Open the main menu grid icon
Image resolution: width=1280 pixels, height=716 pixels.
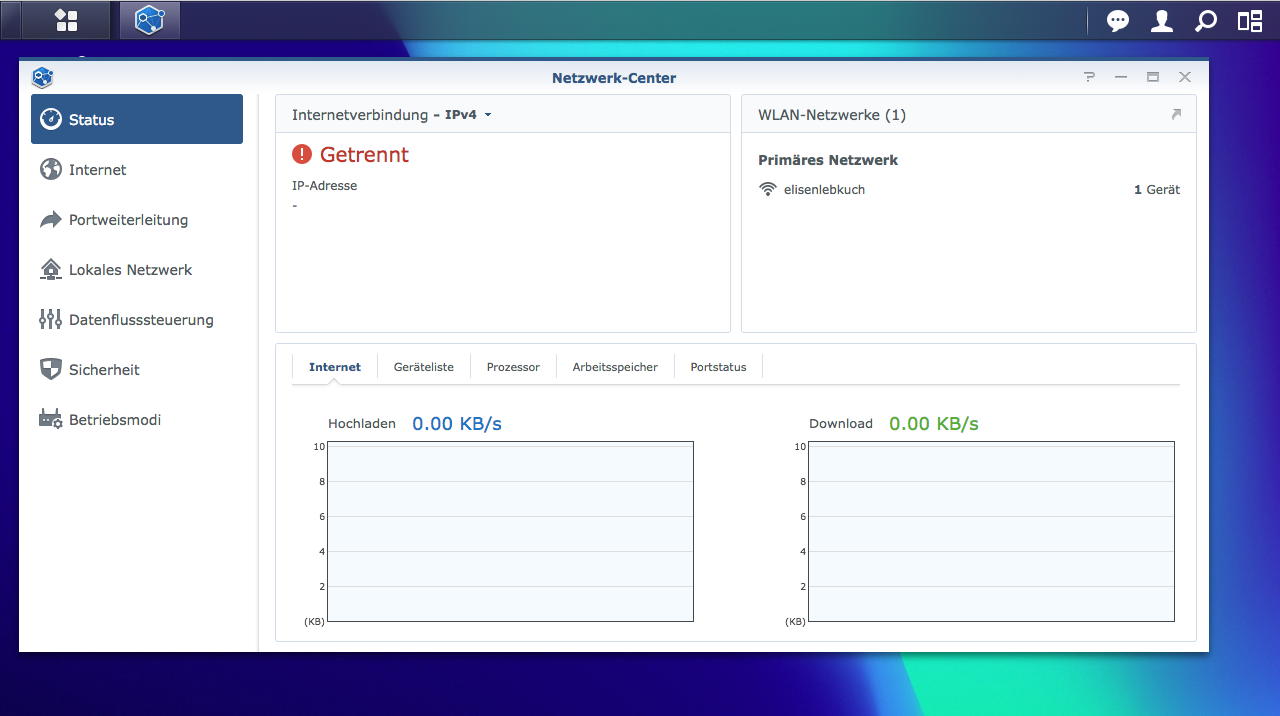(66, 20)
